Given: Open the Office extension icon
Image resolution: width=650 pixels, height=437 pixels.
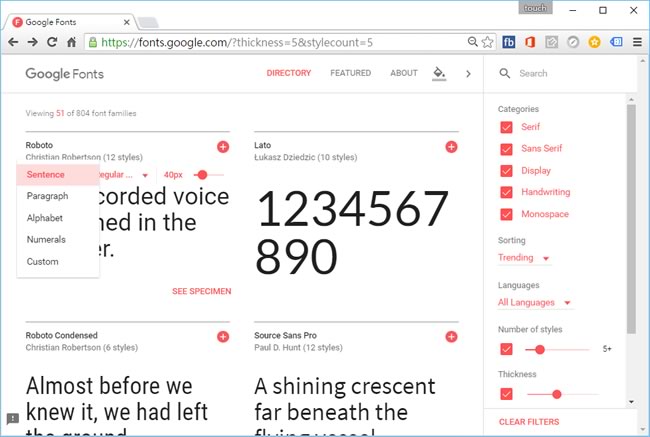Looking at the screenshot, I should 530,42.
